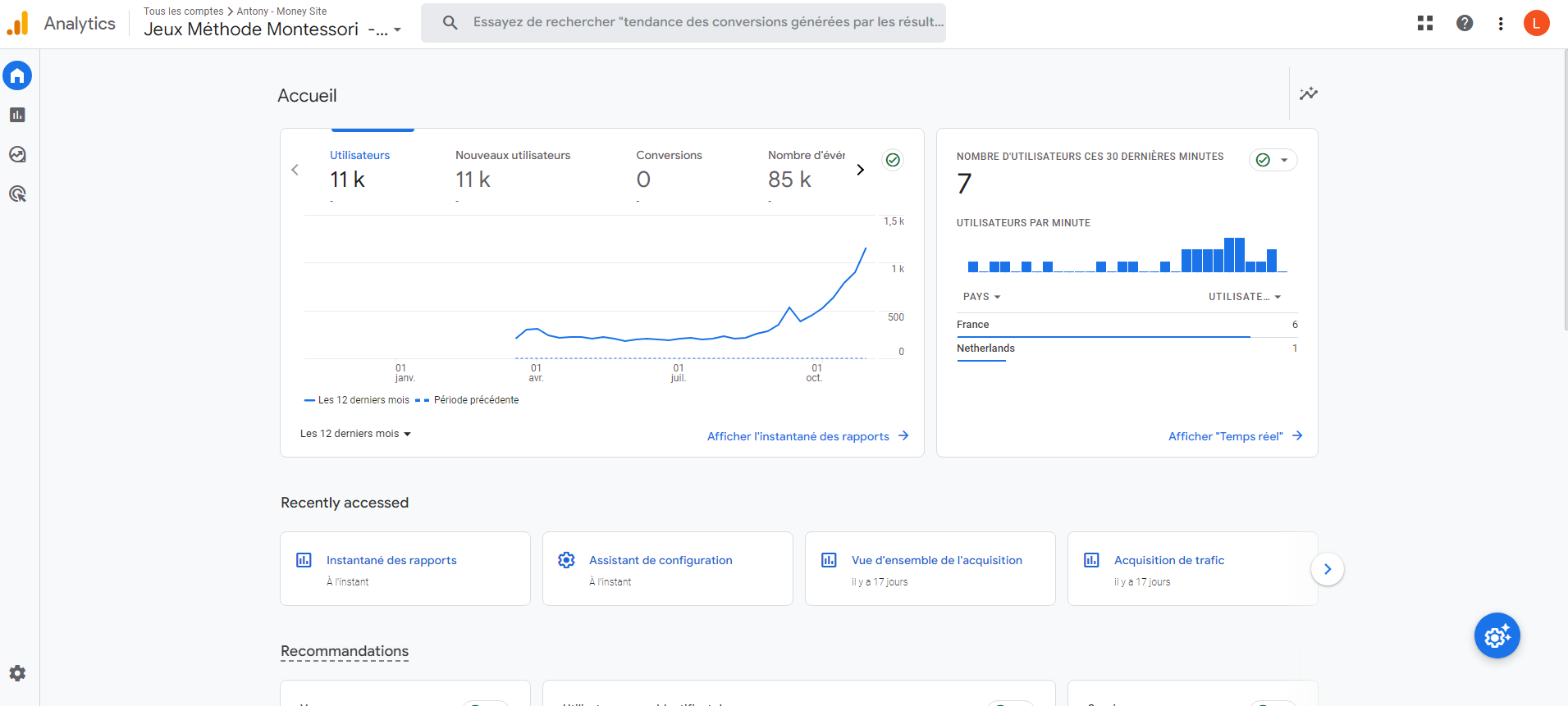Click the floating blue settings assistant button

pyautogui.click(x=1497, y=635)
